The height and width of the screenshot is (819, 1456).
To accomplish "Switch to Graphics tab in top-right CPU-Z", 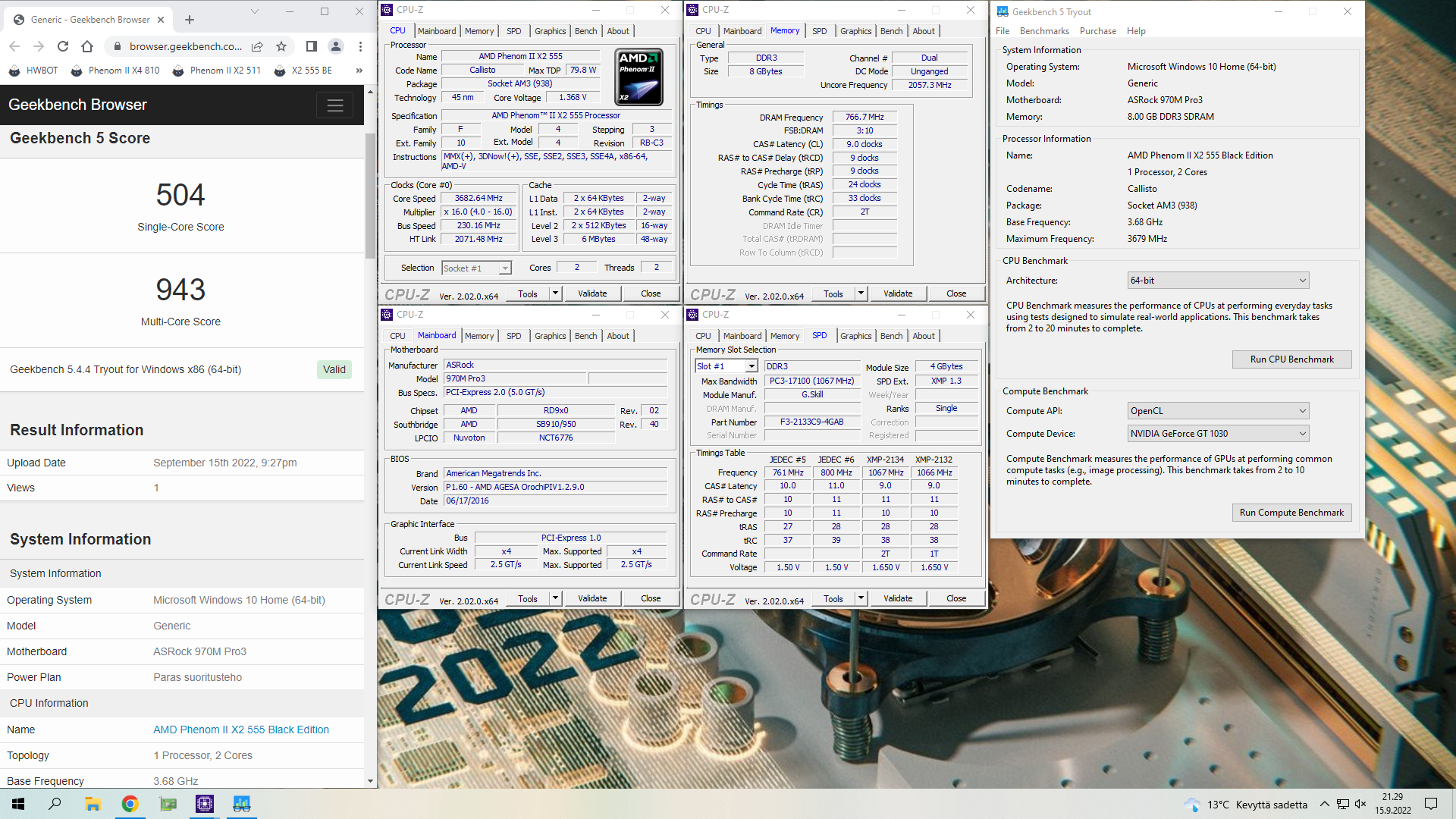I will [x=855, y=31].
